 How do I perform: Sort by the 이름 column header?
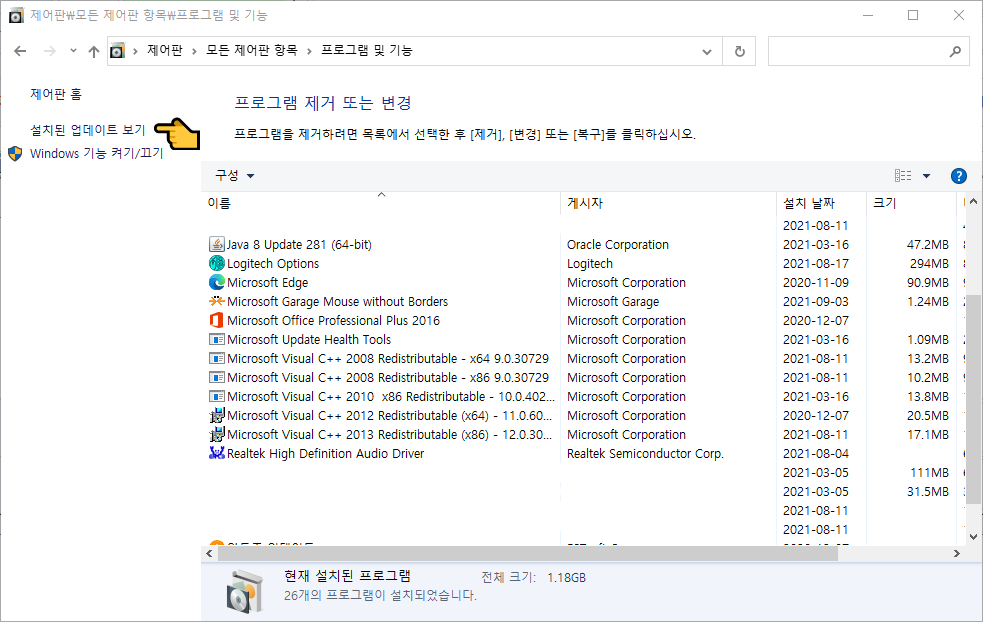pos(381,203)
